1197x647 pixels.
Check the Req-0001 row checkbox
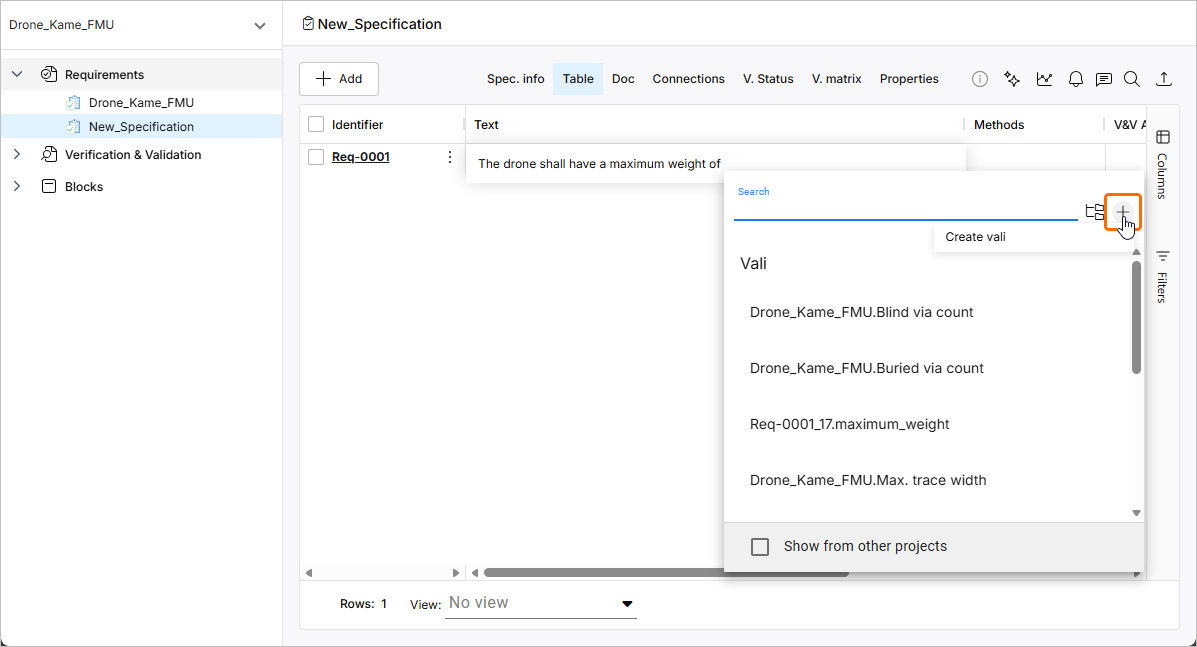click(x=316, y=157)
